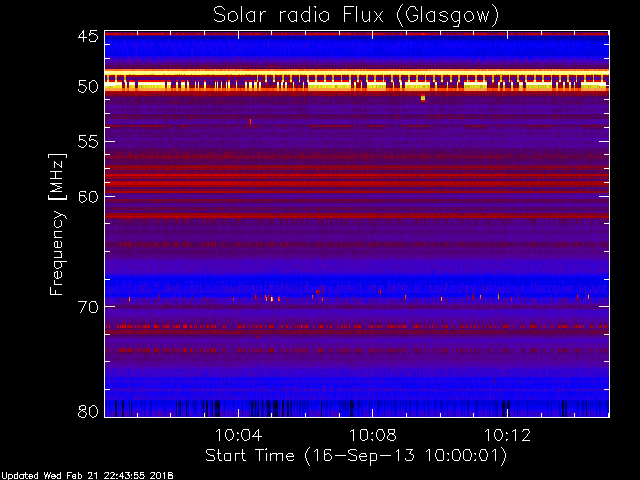The width and height of the screenshot is (640, 480).
Task: Select the "80" frequency tick label
Action: click(88, 411)
